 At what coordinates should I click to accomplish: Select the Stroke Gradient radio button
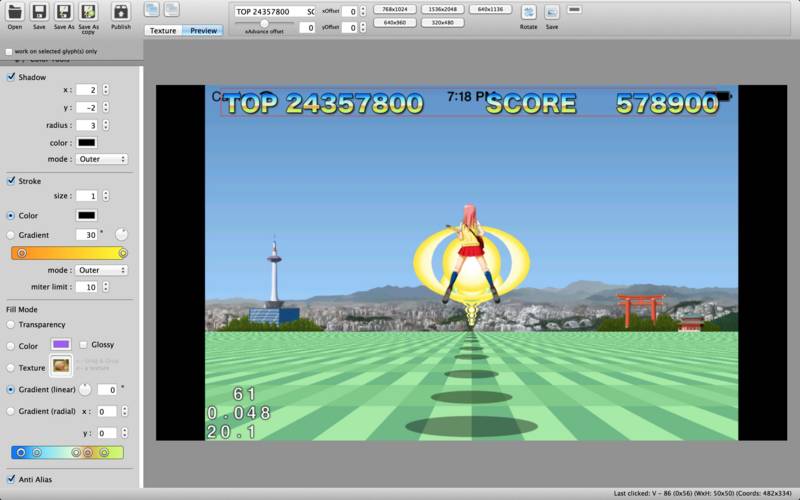coord(11,235)
